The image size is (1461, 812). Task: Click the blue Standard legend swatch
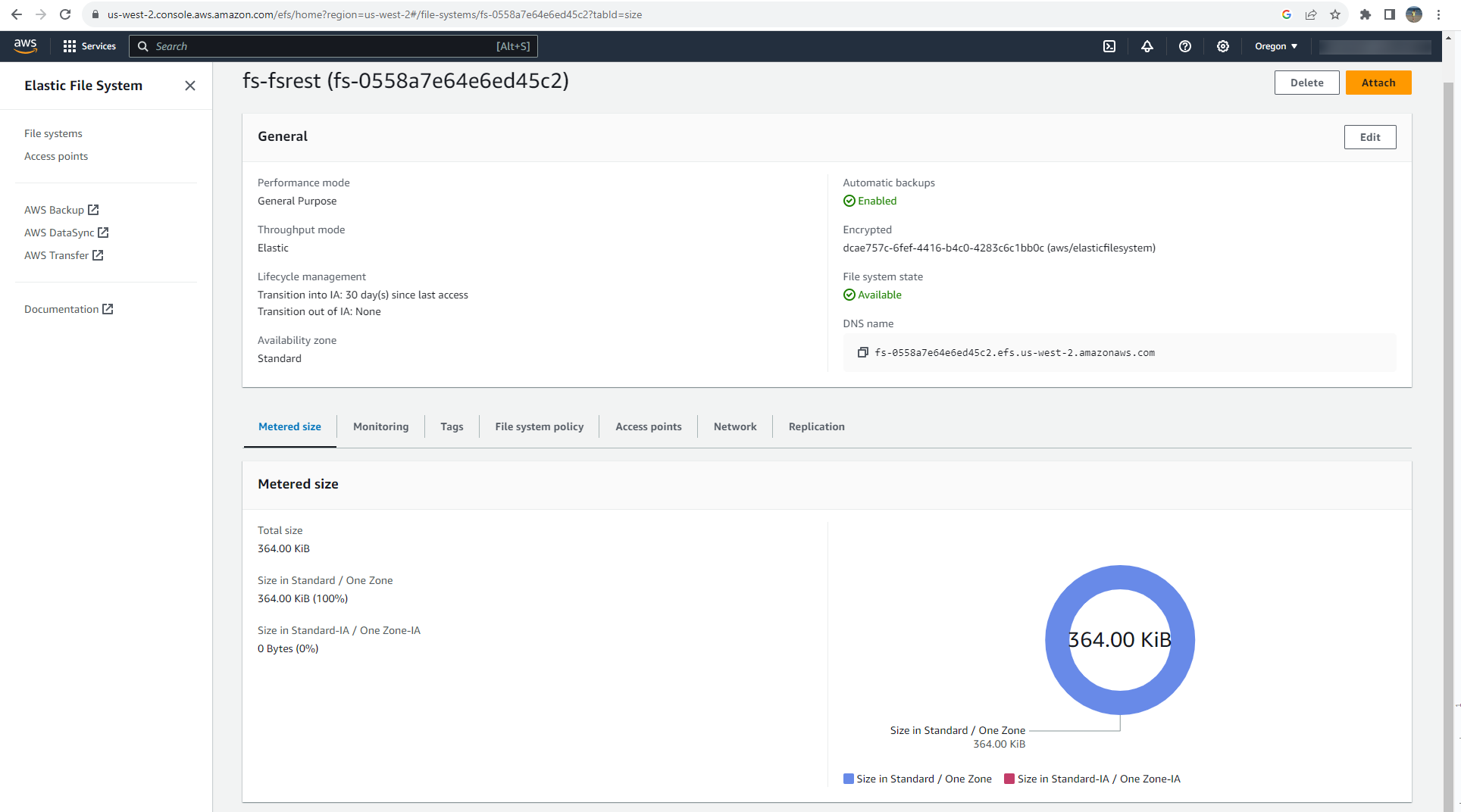(x=849, y=779)
